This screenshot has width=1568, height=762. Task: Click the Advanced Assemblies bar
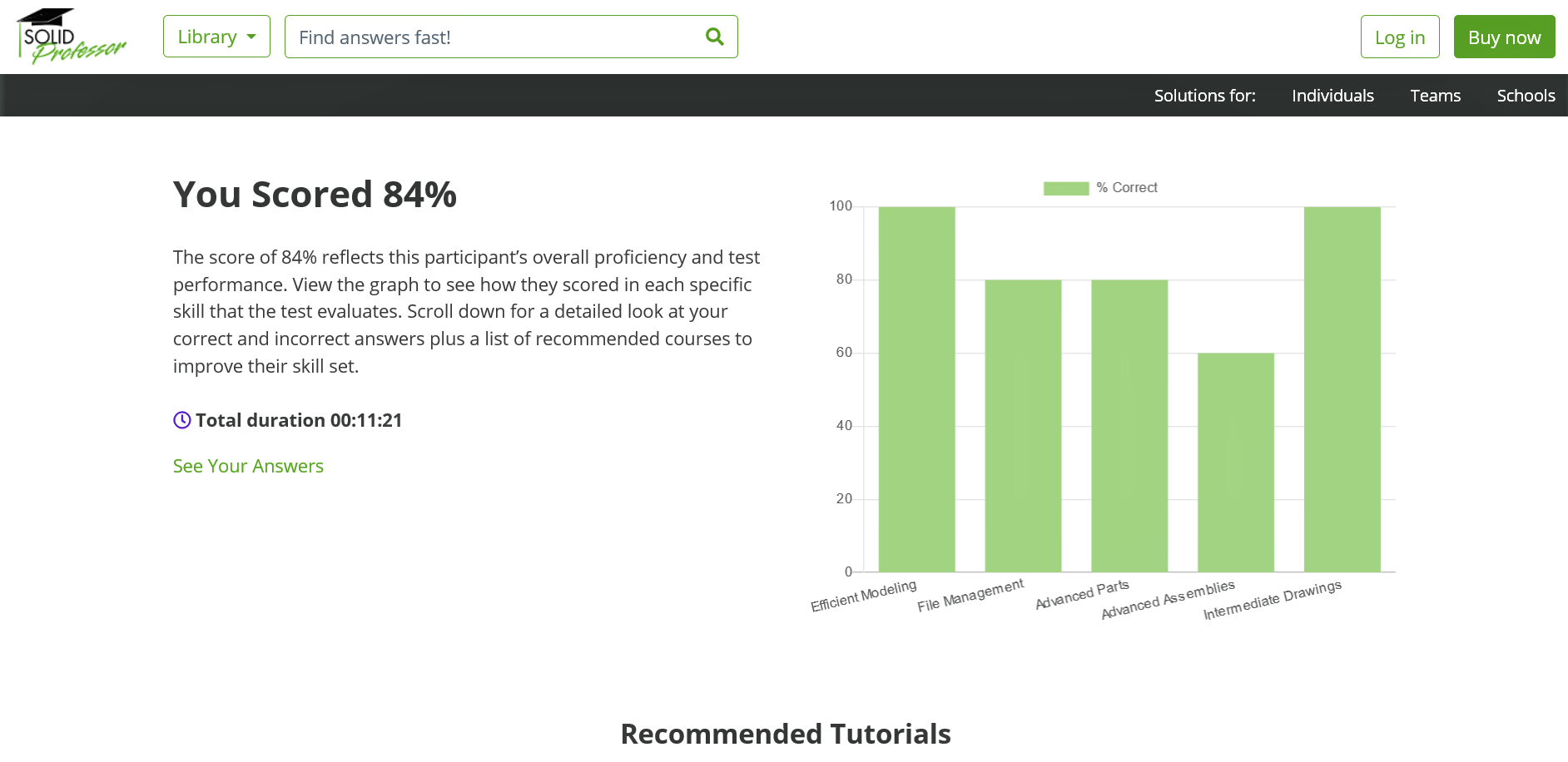coord(1236,463)
